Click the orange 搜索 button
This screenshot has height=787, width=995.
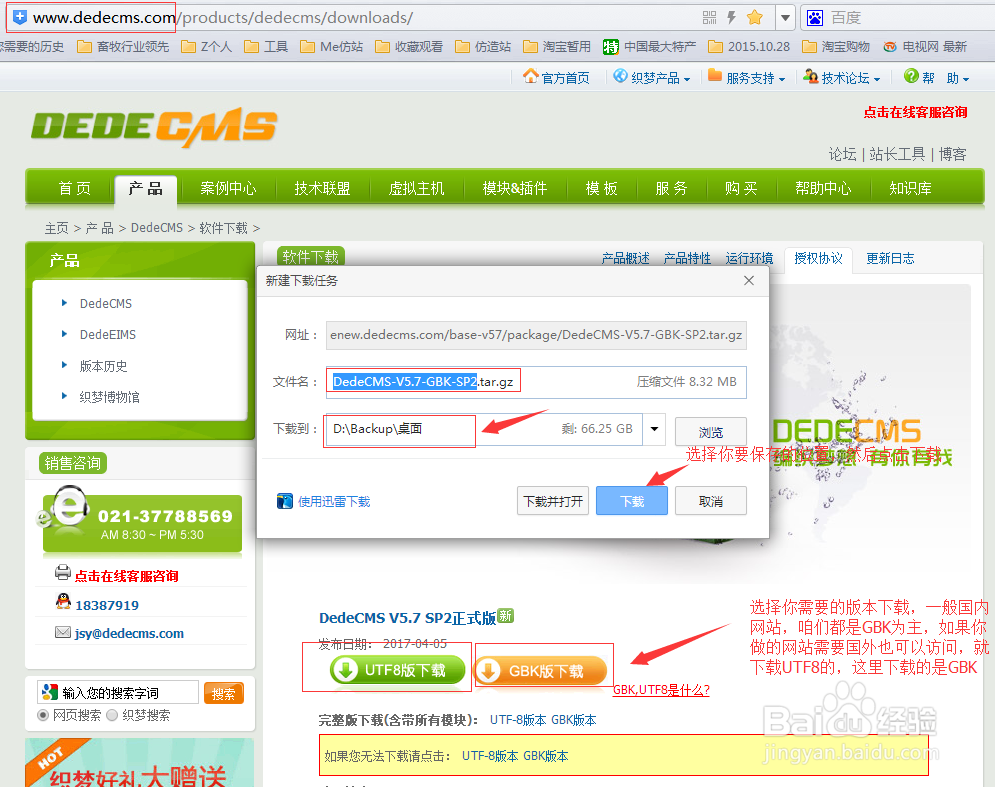click(x=223, y=694)
